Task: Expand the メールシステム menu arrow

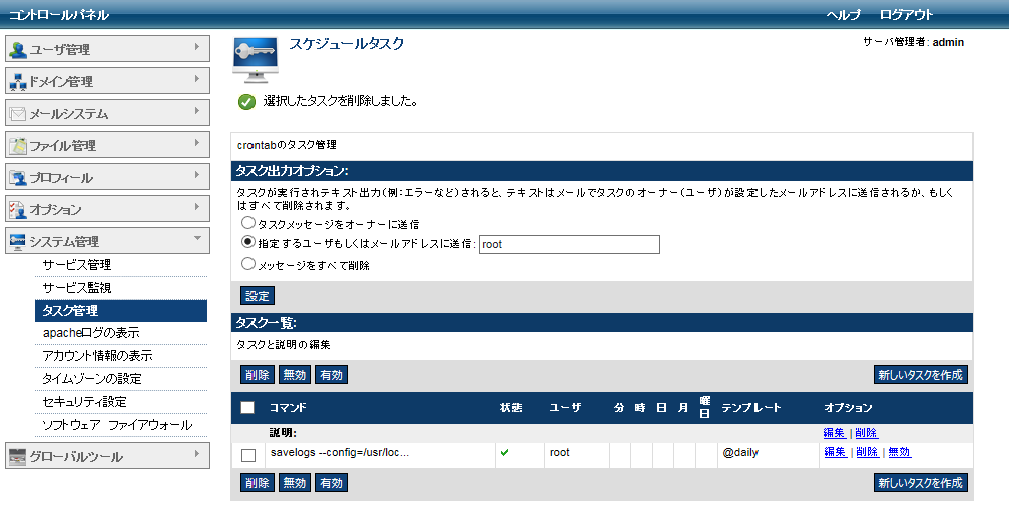Action: pyautogui.click(x=197, y=110)
